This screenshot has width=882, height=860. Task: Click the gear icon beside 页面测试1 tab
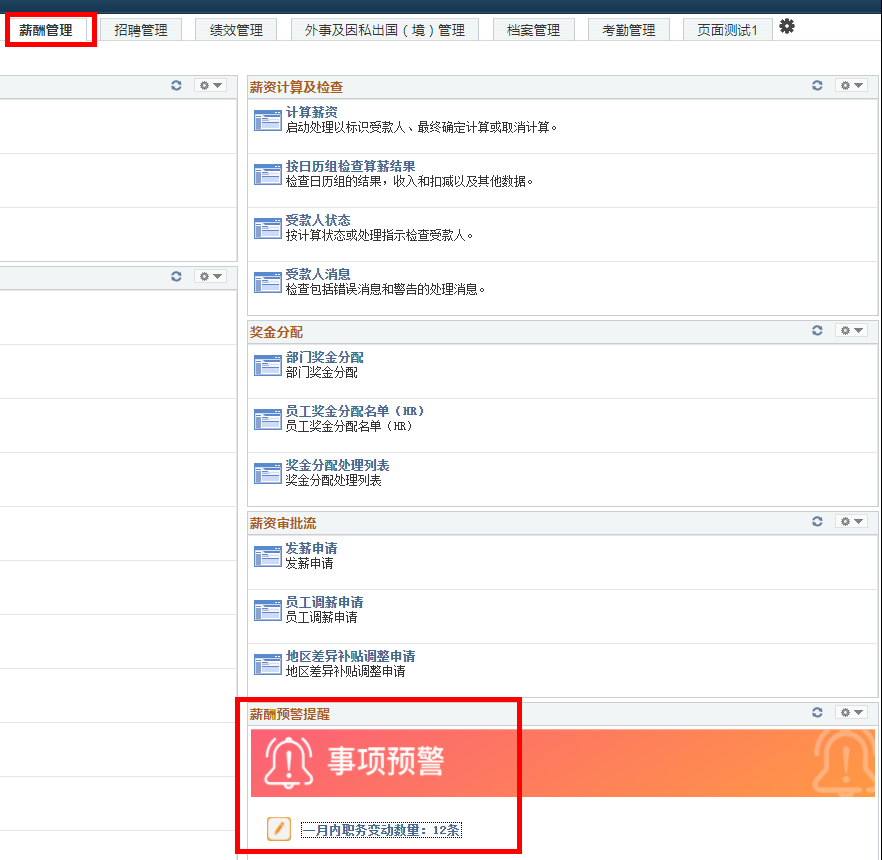787,26
